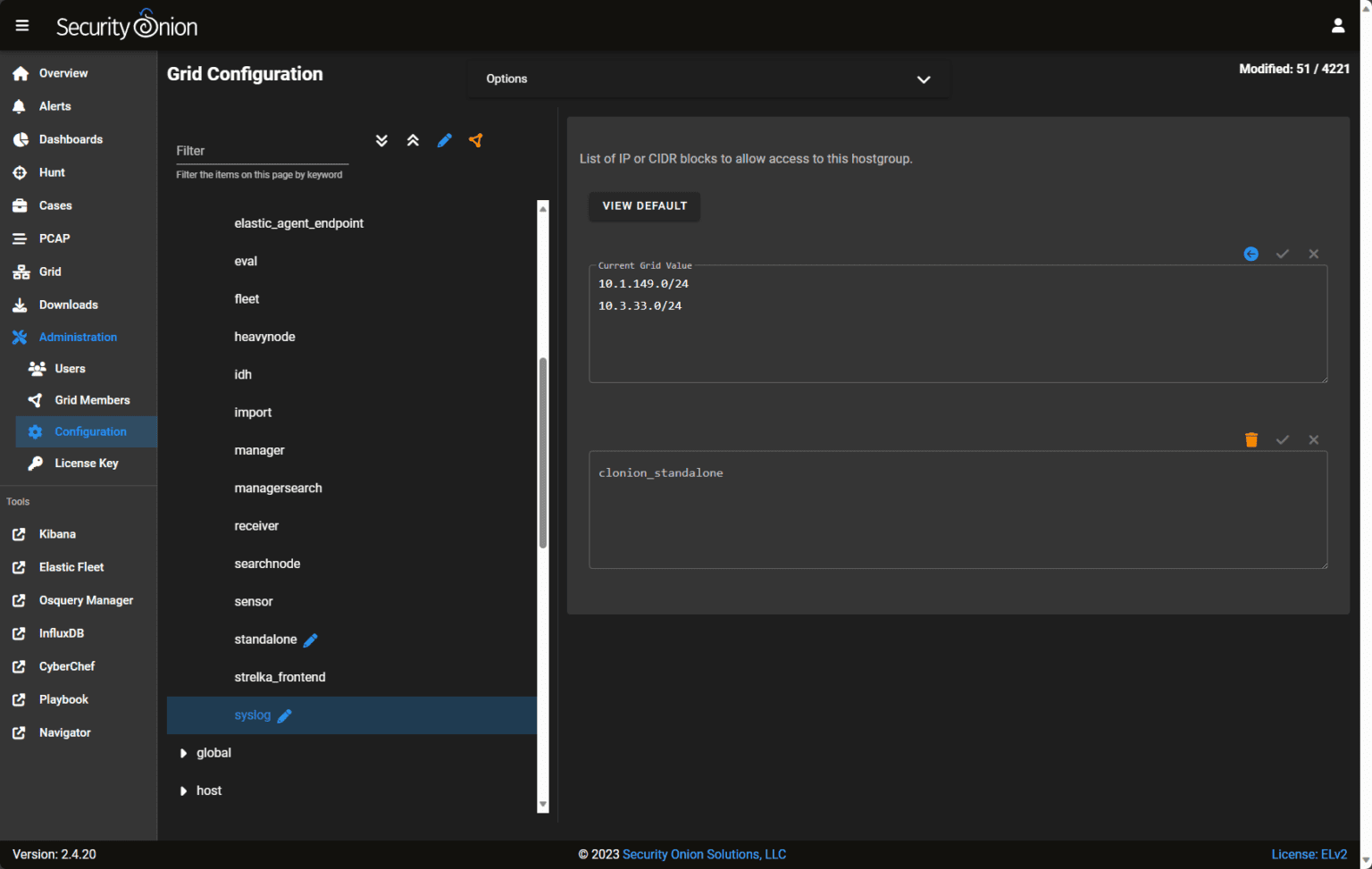The height and width of the screenshot is (869, 1372).
Task: Open the Alerts page from the sidebar
Action: click(55, 105)
